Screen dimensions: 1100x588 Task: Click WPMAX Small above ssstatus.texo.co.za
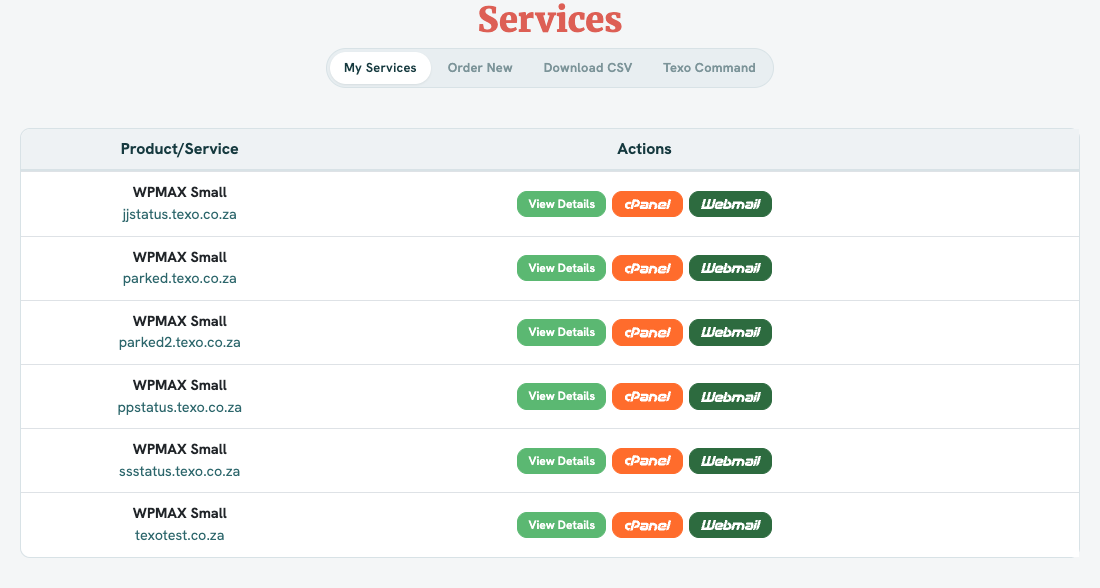pyautogui.click(x=180, y=449)
